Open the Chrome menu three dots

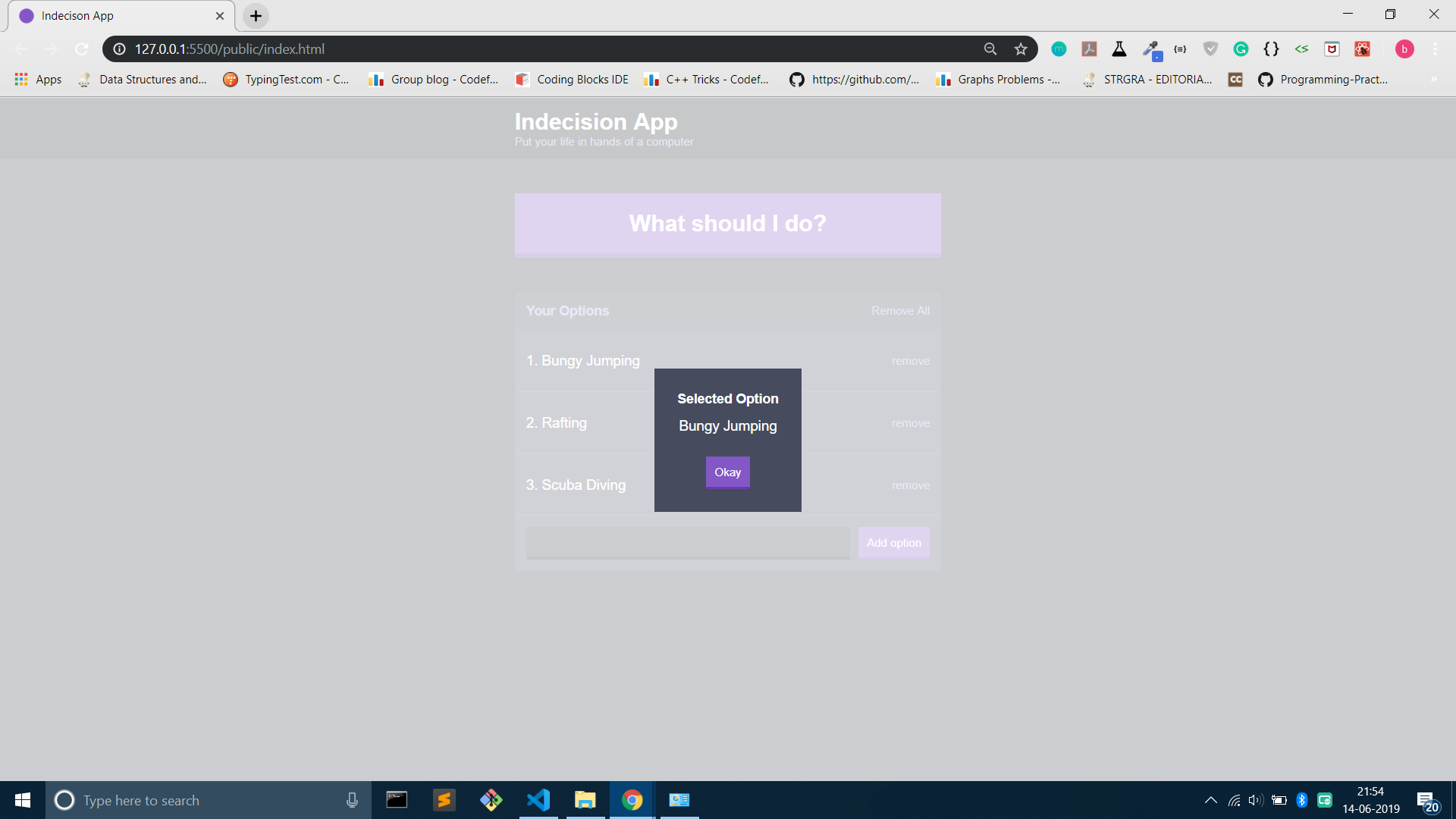point(1435,49)
